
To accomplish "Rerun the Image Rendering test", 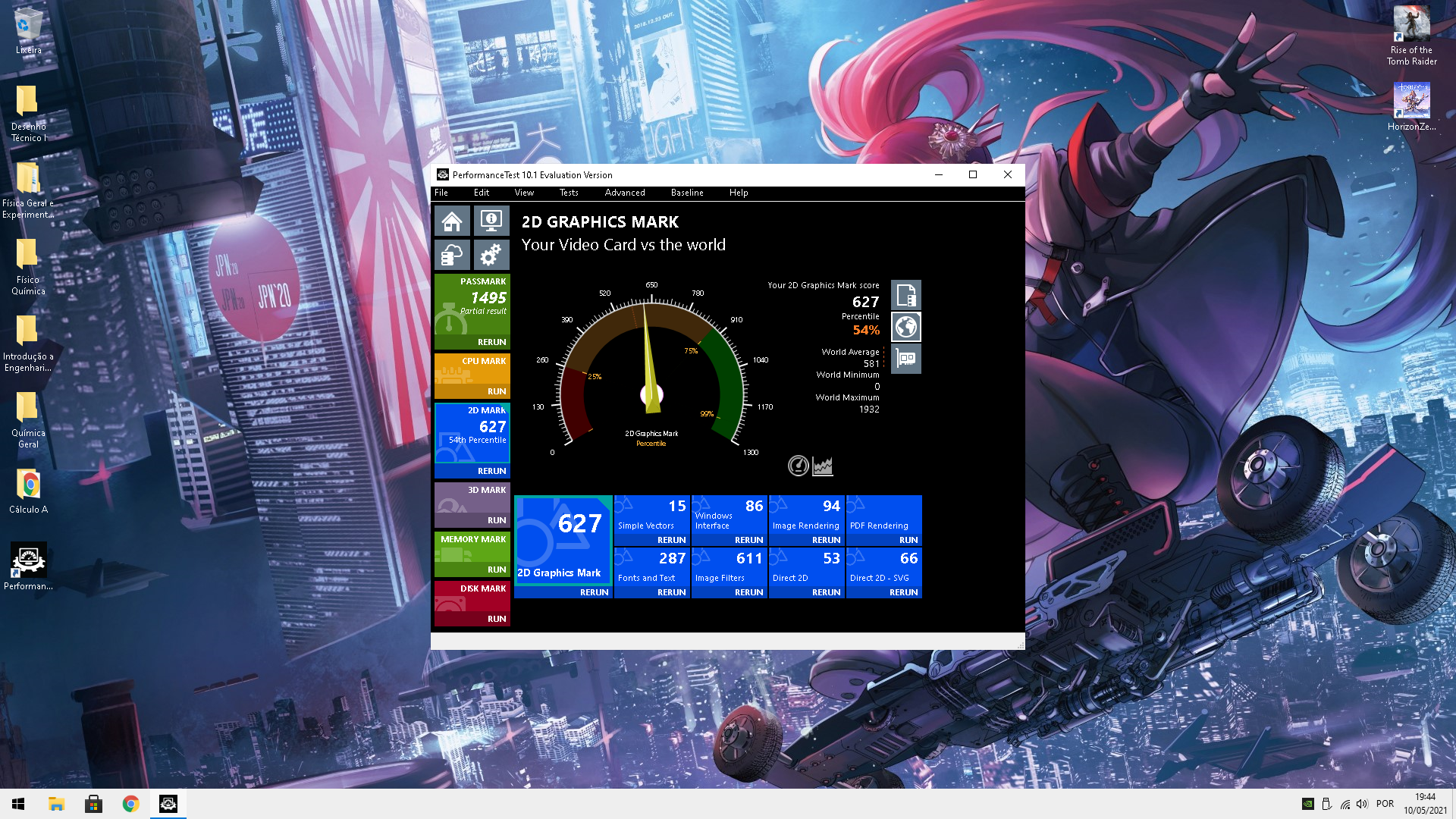I will pos(826,540).
